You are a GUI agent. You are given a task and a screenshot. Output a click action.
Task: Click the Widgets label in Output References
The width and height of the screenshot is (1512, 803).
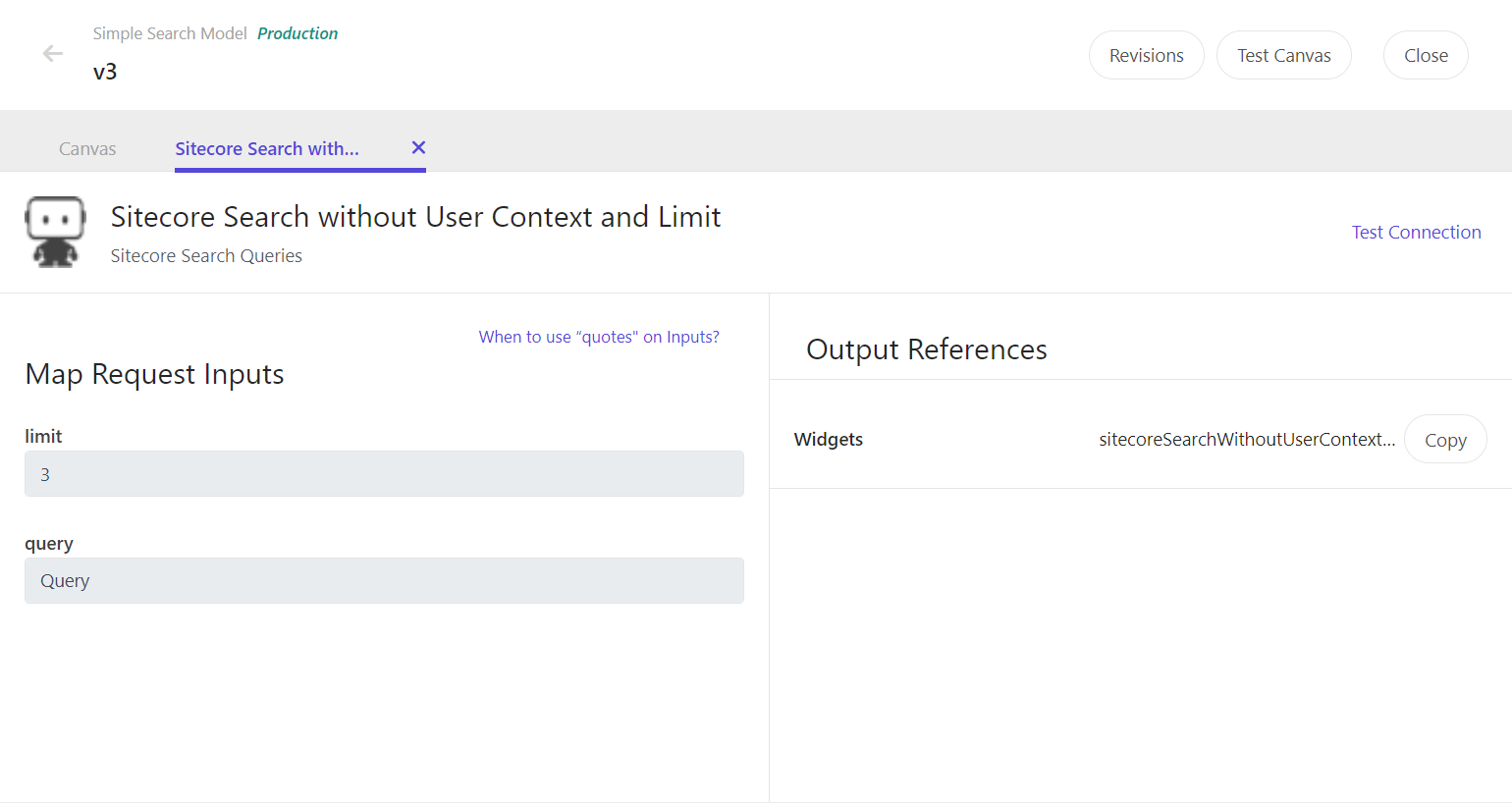tap(828, 439)
